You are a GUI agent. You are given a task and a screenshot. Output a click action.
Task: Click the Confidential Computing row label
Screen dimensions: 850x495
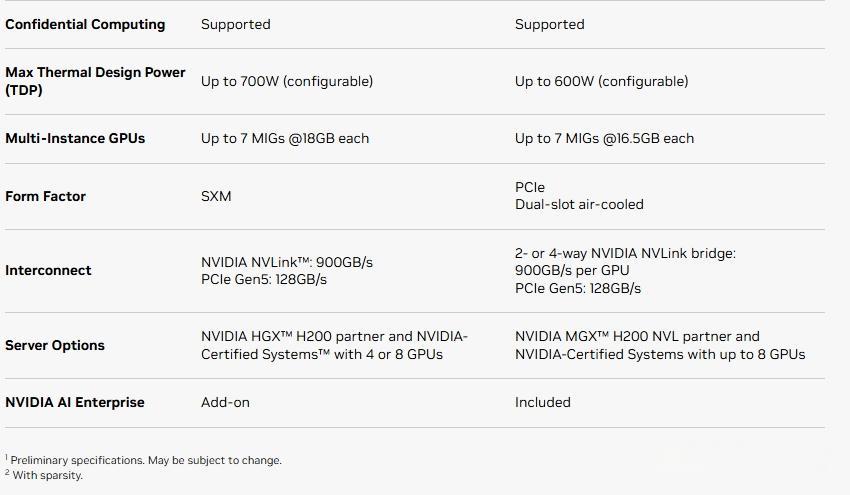85,24
